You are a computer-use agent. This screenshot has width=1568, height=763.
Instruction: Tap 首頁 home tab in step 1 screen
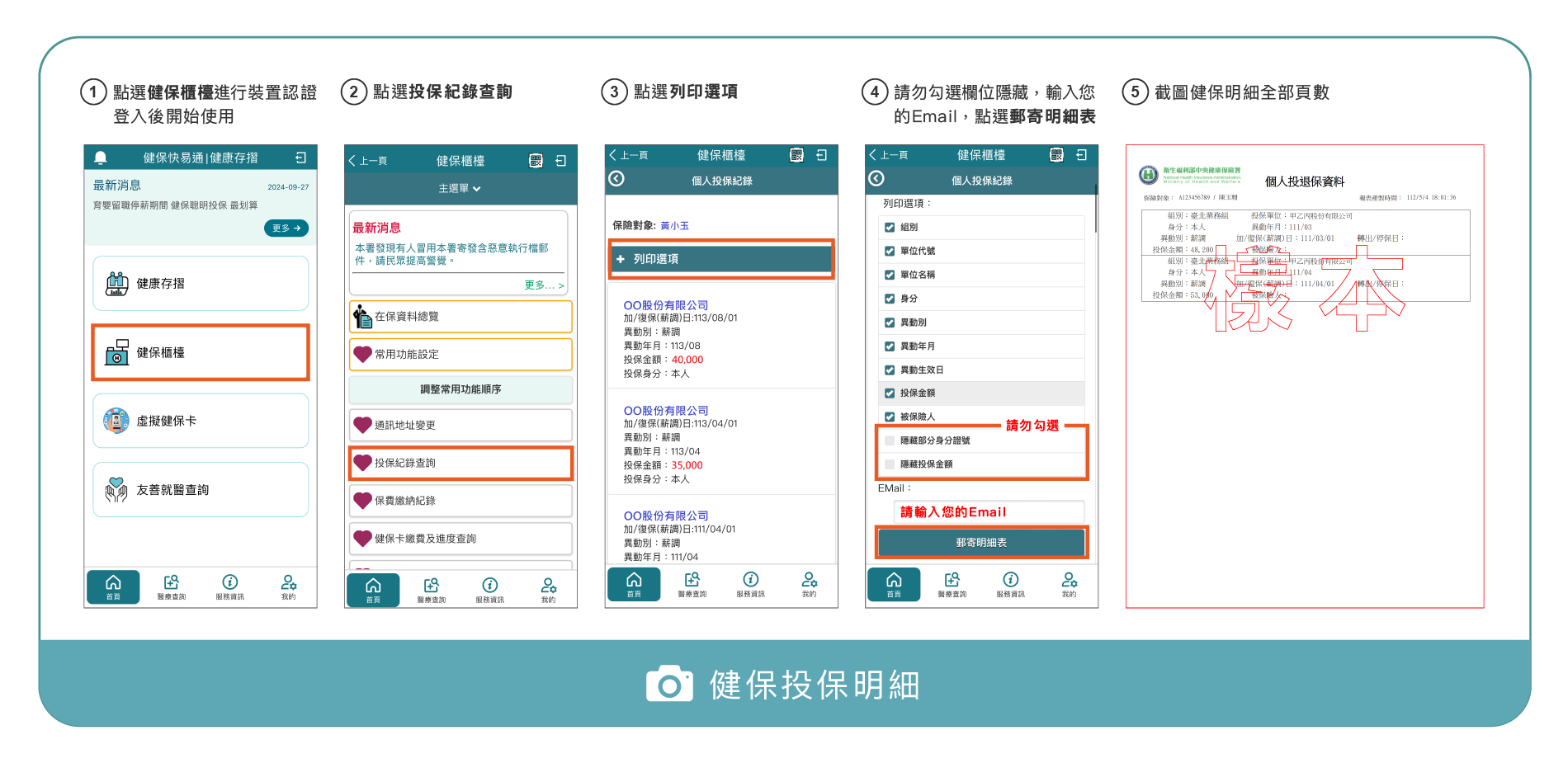(113, 587)
